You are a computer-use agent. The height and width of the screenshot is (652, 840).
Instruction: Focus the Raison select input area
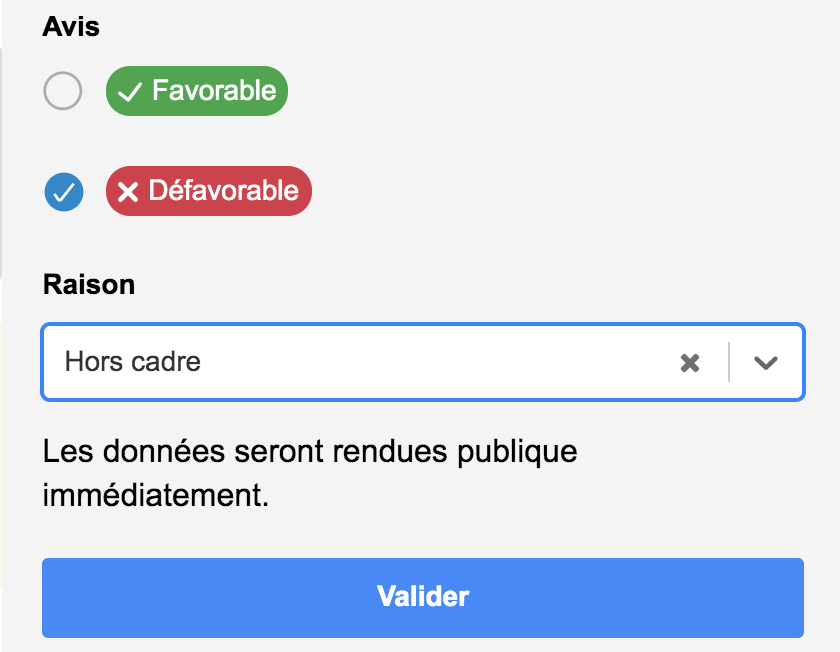point(356,362)
